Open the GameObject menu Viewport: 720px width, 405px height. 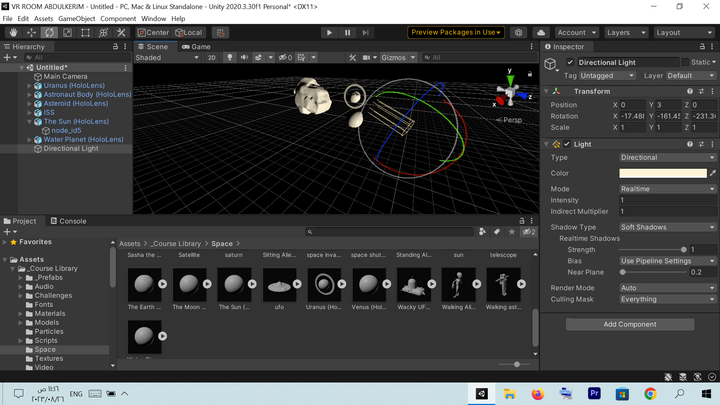76,18
